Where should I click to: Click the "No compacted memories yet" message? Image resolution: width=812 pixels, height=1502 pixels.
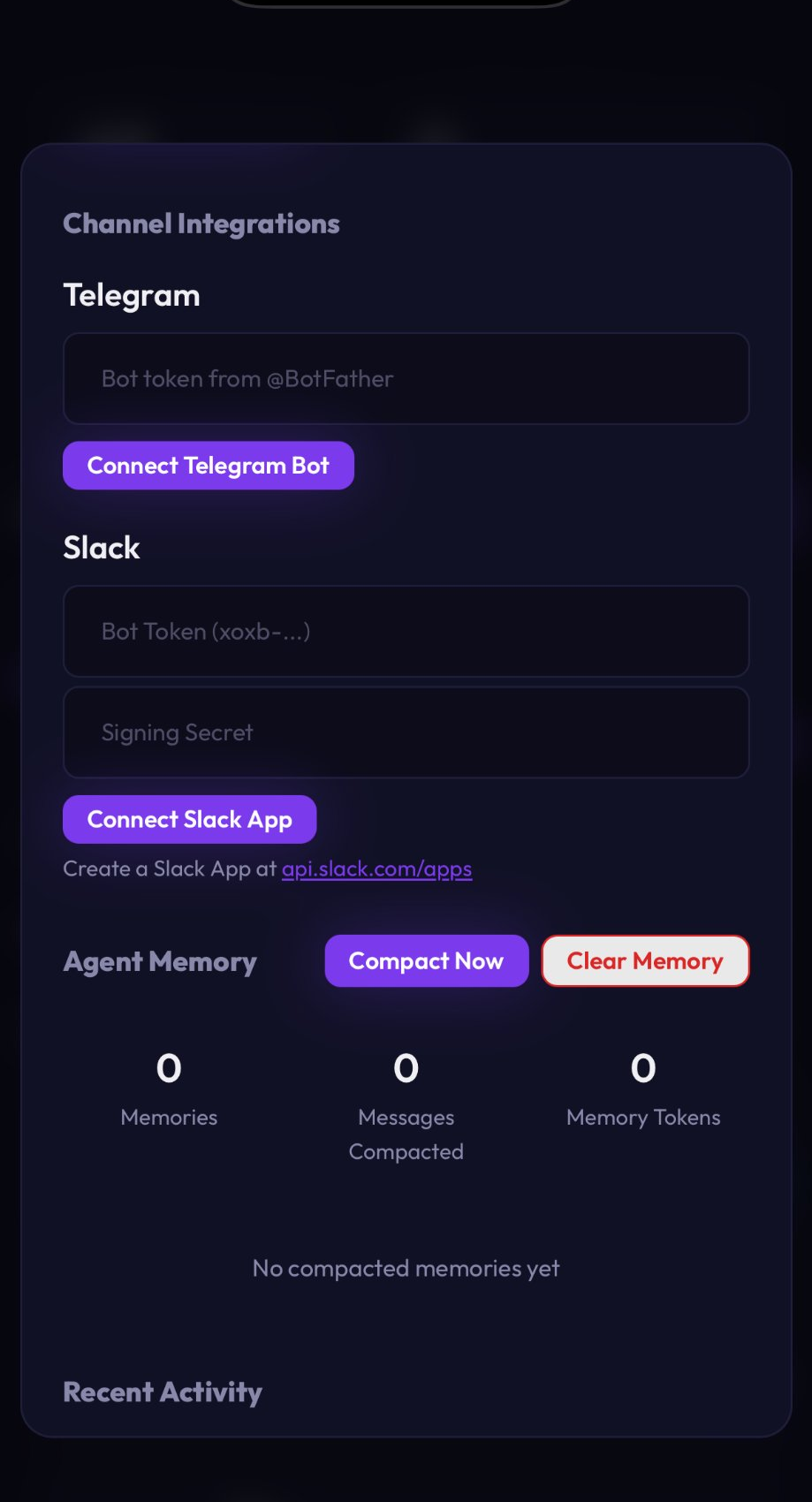point(406,1269)
